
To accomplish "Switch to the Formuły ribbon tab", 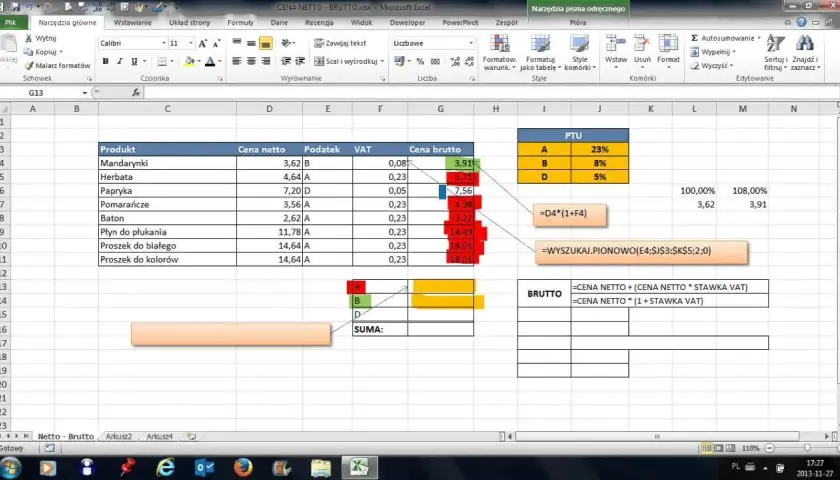I will [240, 22].
